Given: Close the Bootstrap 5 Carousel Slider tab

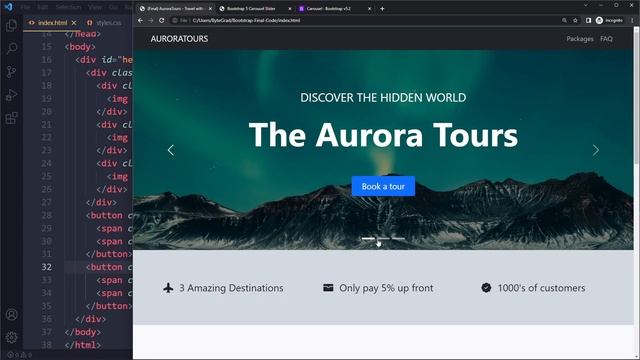Looking at the screenshot, I should 290,9.
